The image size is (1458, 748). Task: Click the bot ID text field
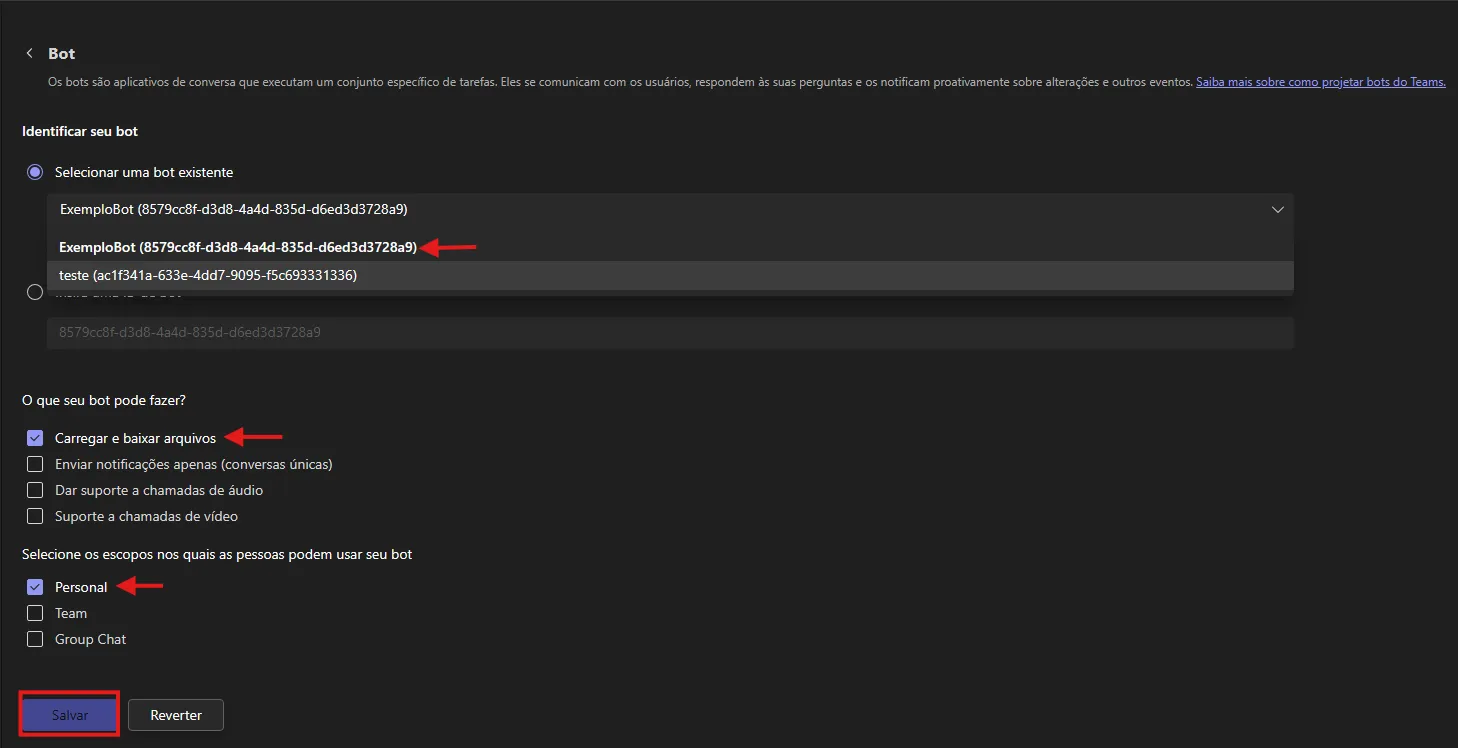[x=670, y=332]
